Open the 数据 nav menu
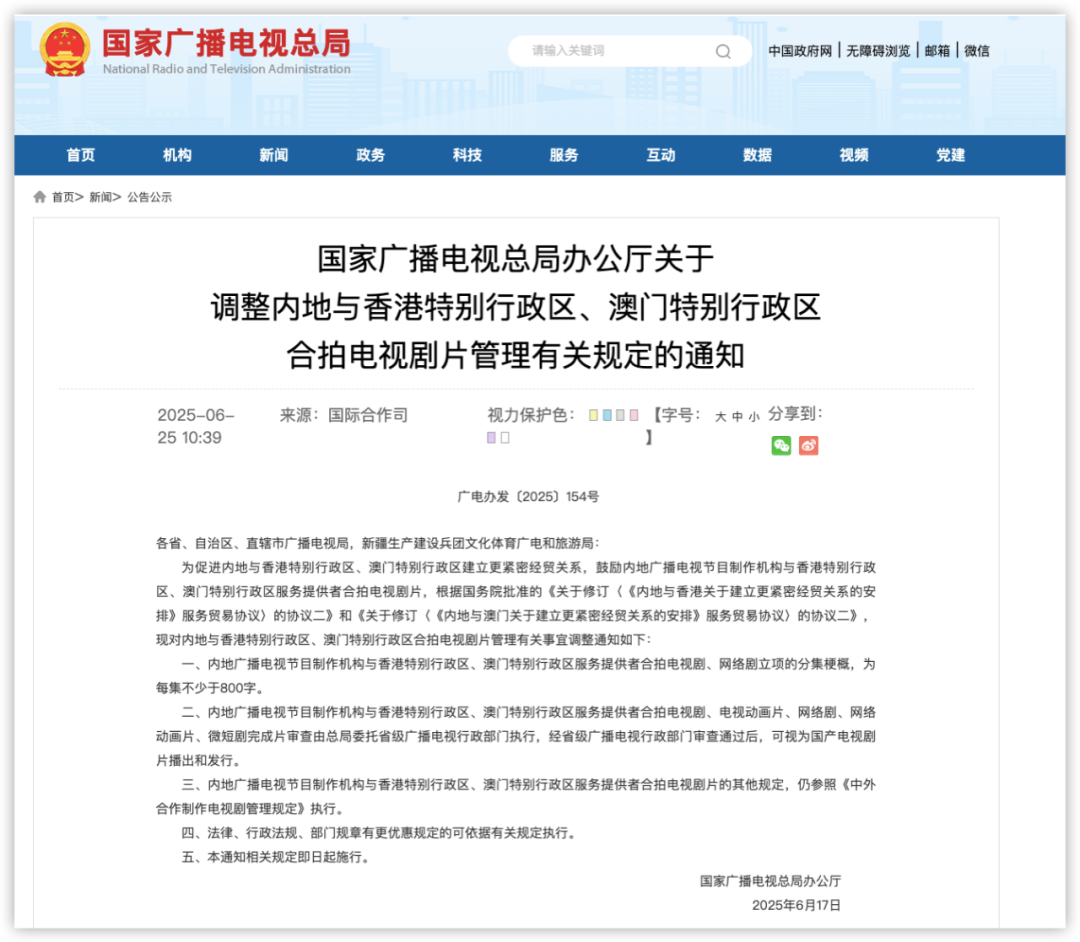 pyautogui.click(x=757, y=155)
